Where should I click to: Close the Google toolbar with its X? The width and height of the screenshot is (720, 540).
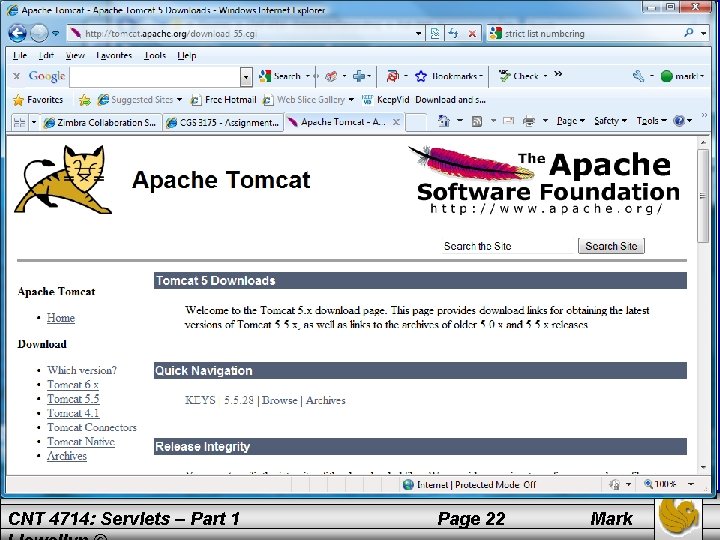tap(16, 76)
